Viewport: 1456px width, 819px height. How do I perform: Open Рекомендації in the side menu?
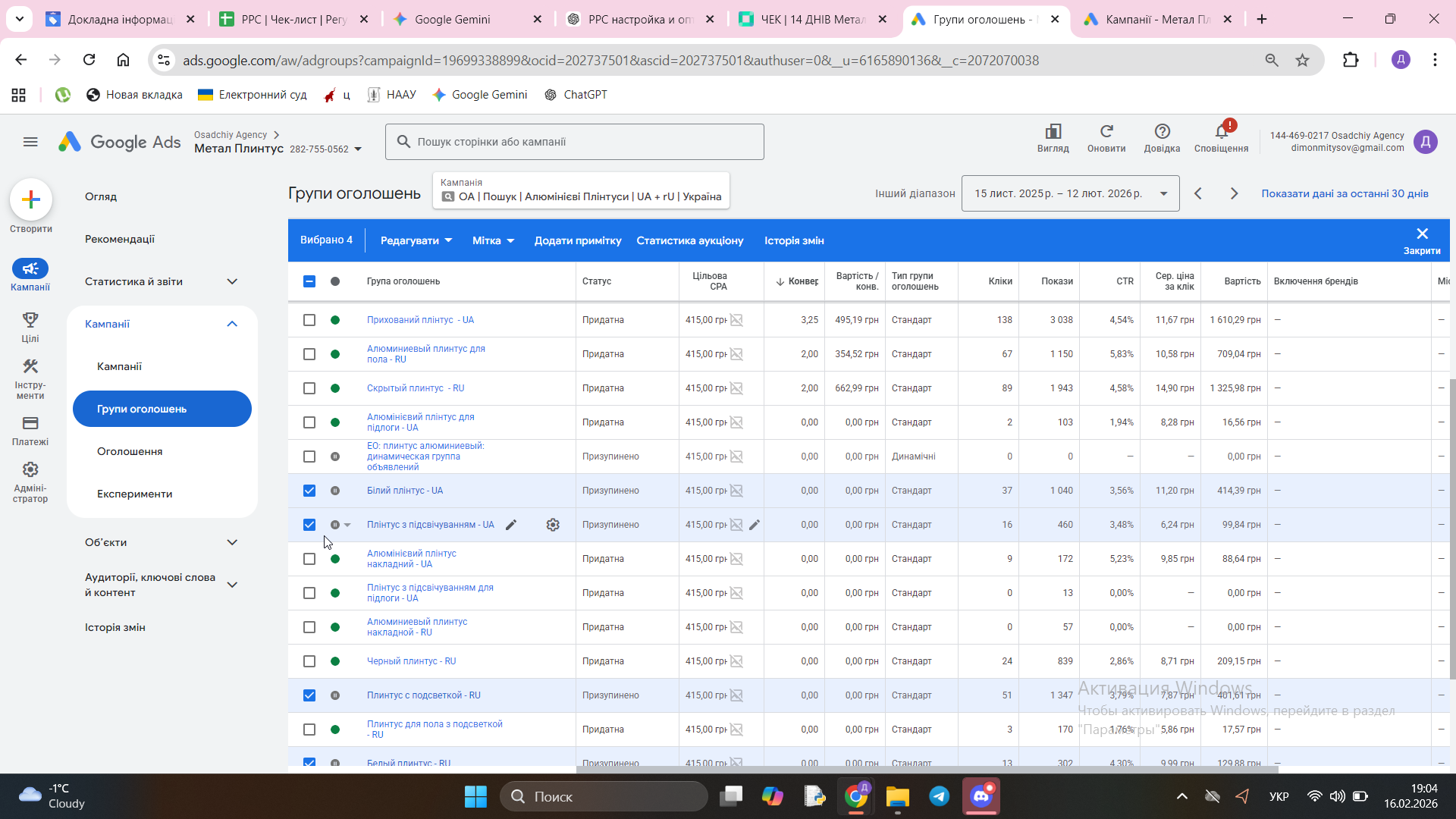120,239
